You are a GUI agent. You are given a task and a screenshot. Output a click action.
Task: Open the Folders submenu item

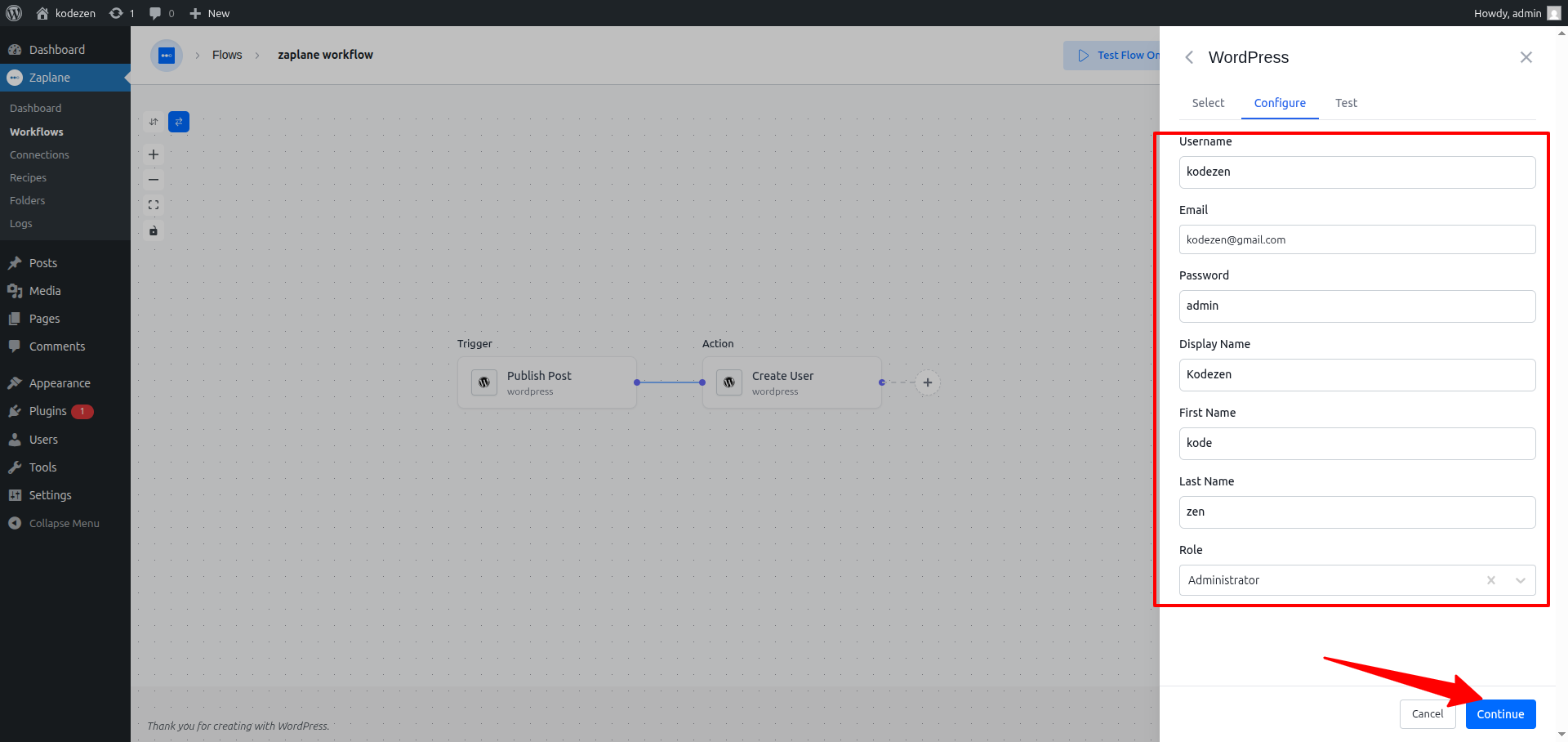pos(27,200)
